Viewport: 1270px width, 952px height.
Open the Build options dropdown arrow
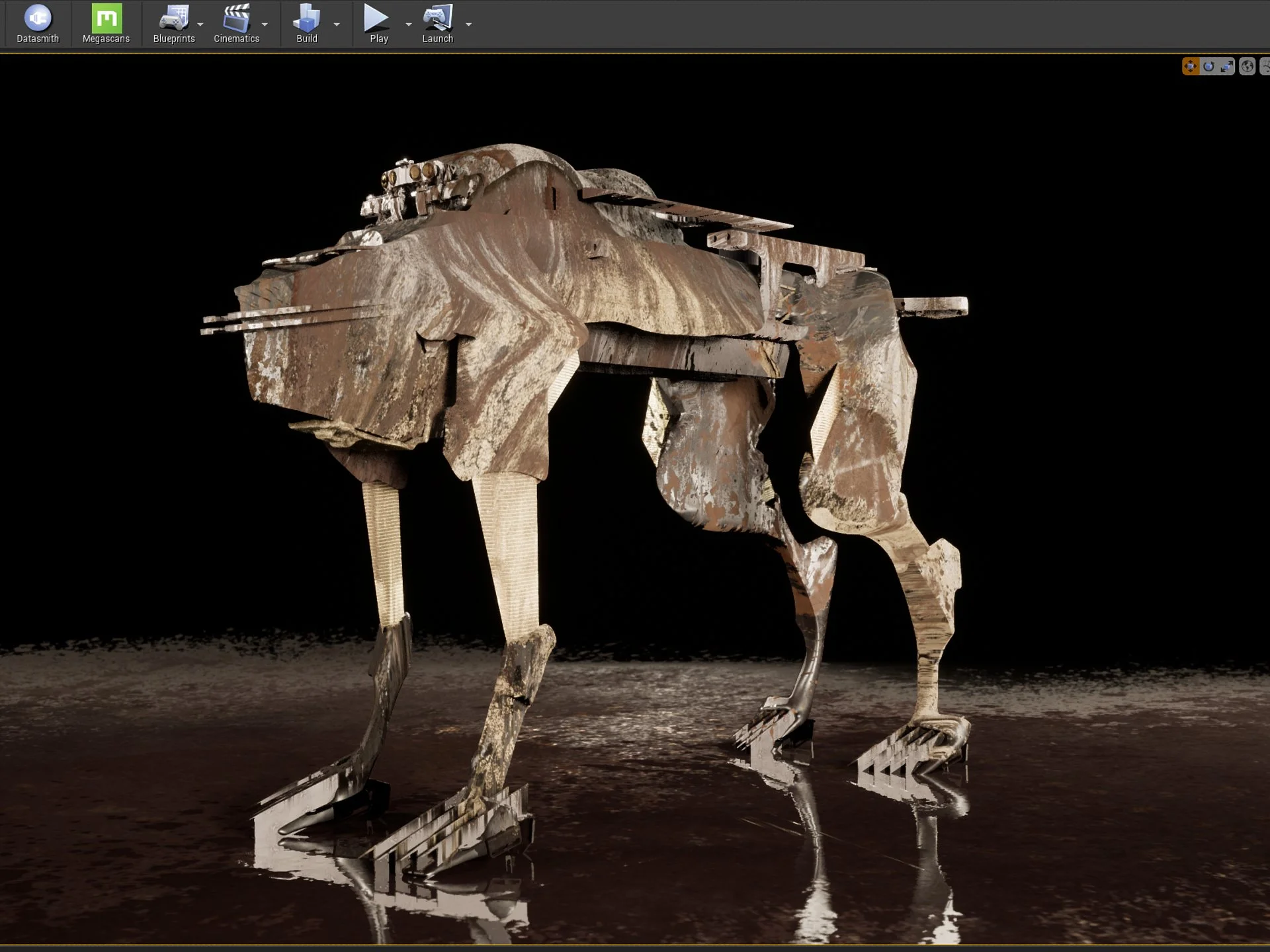click(x=337, y=24)
